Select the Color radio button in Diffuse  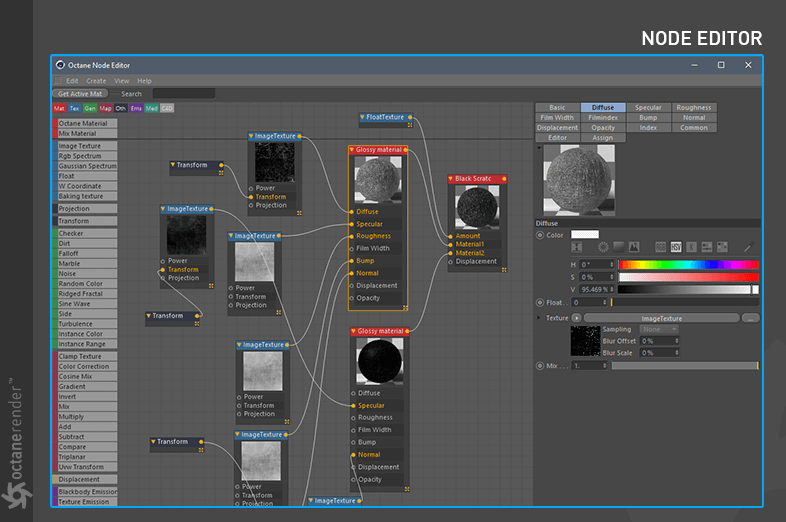[x=540, y=235]
